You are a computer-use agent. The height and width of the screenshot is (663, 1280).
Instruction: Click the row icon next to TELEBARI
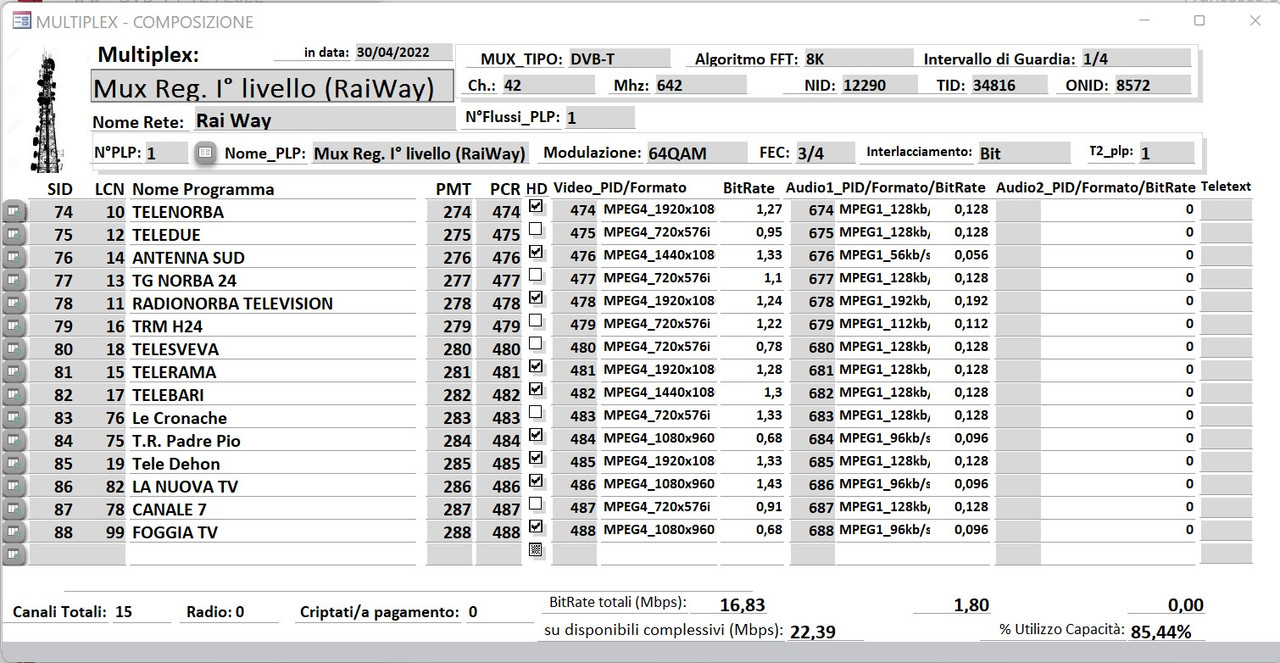tap(14, 395)
